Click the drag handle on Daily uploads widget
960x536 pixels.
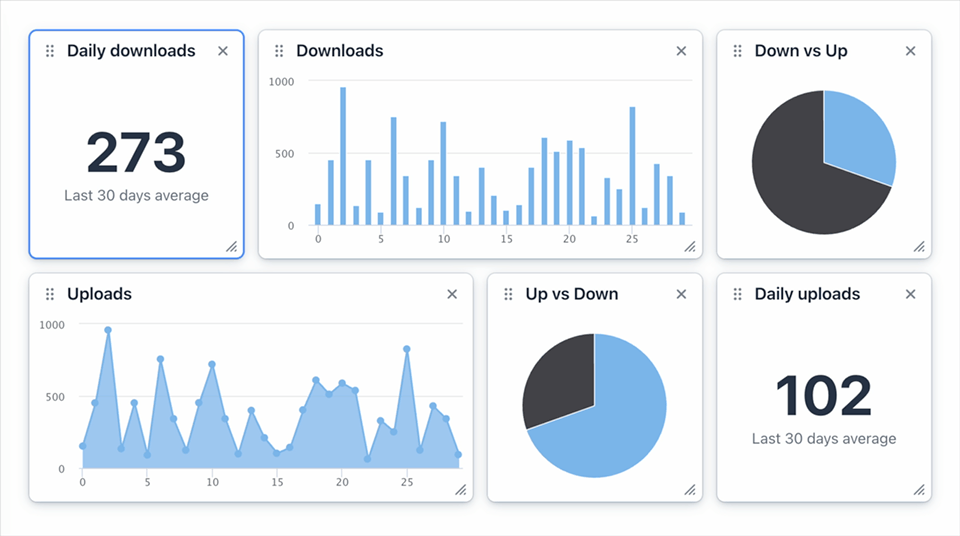(738, 294)
